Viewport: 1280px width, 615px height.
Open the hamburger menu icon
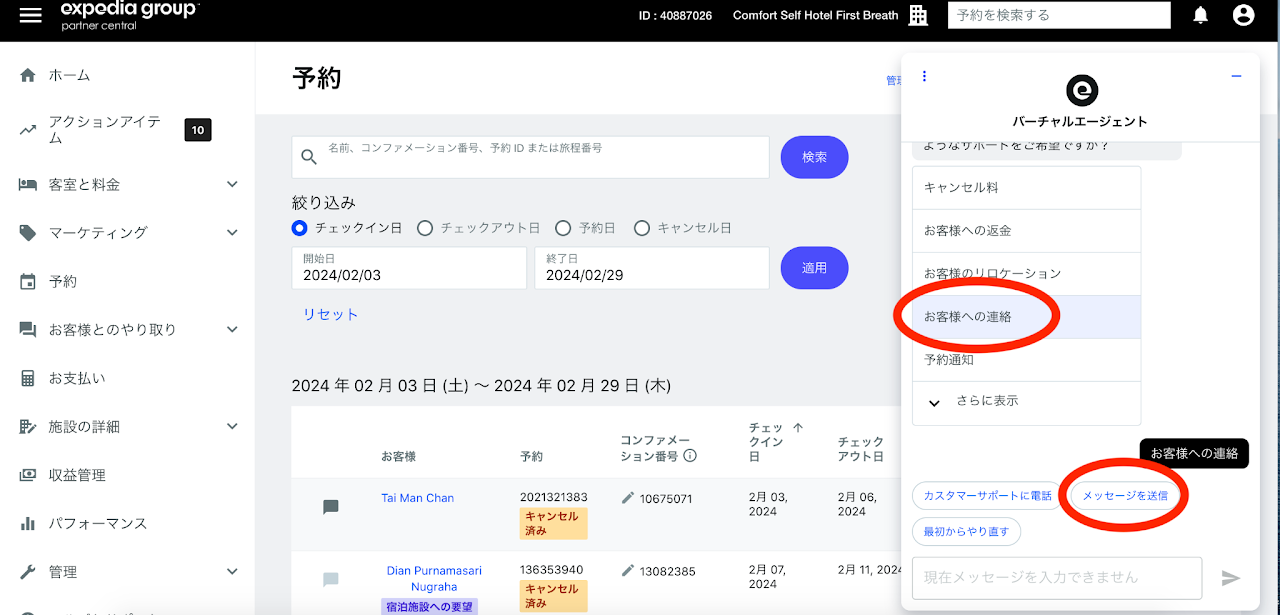[31, 16]
